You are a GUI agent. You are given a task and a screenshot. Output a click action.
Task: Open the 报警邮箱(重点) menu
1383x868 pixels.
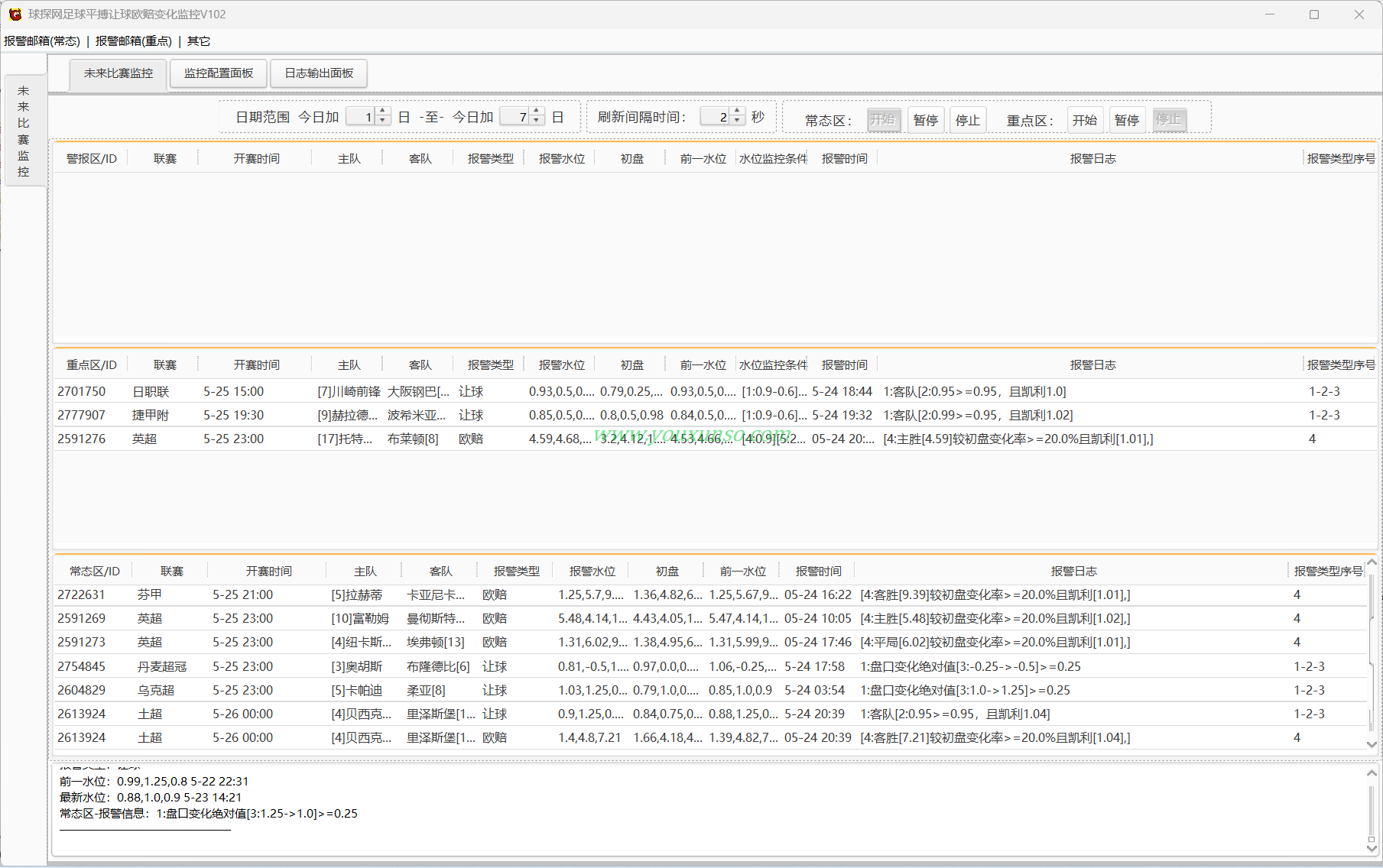(133, 41)
